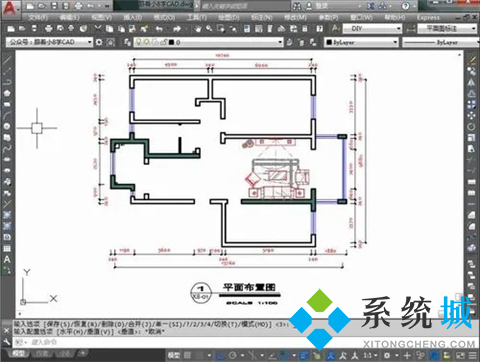
Task: Switch to the 模型 model tab
Action: coord(19,353)
